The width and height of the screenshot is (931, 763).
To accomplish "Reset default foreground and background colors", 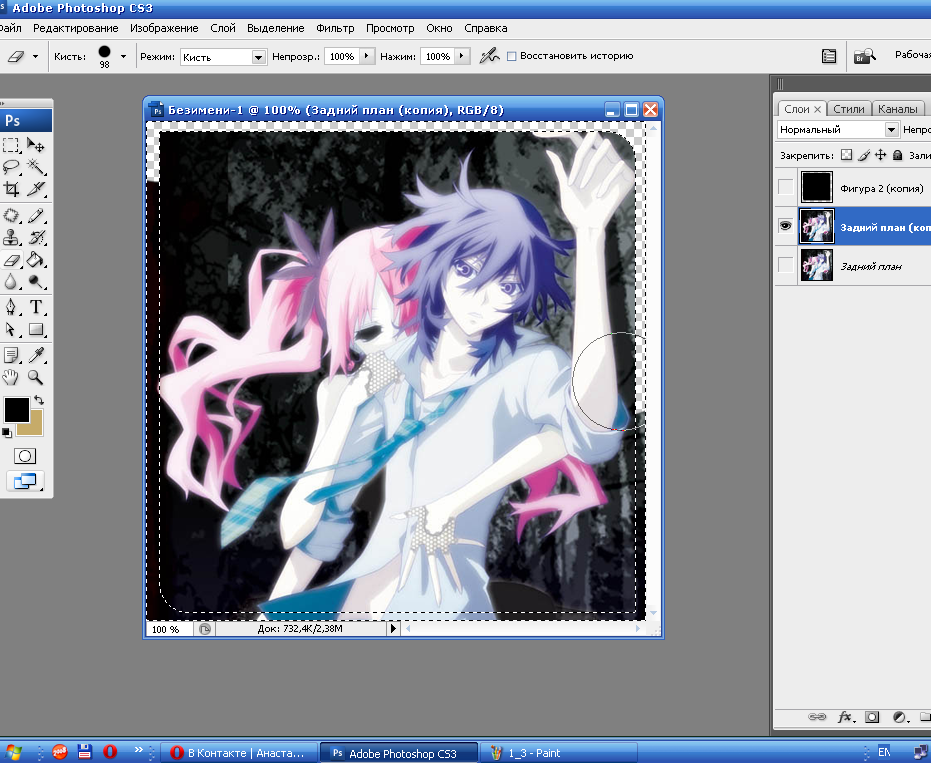I will point(7,432).
